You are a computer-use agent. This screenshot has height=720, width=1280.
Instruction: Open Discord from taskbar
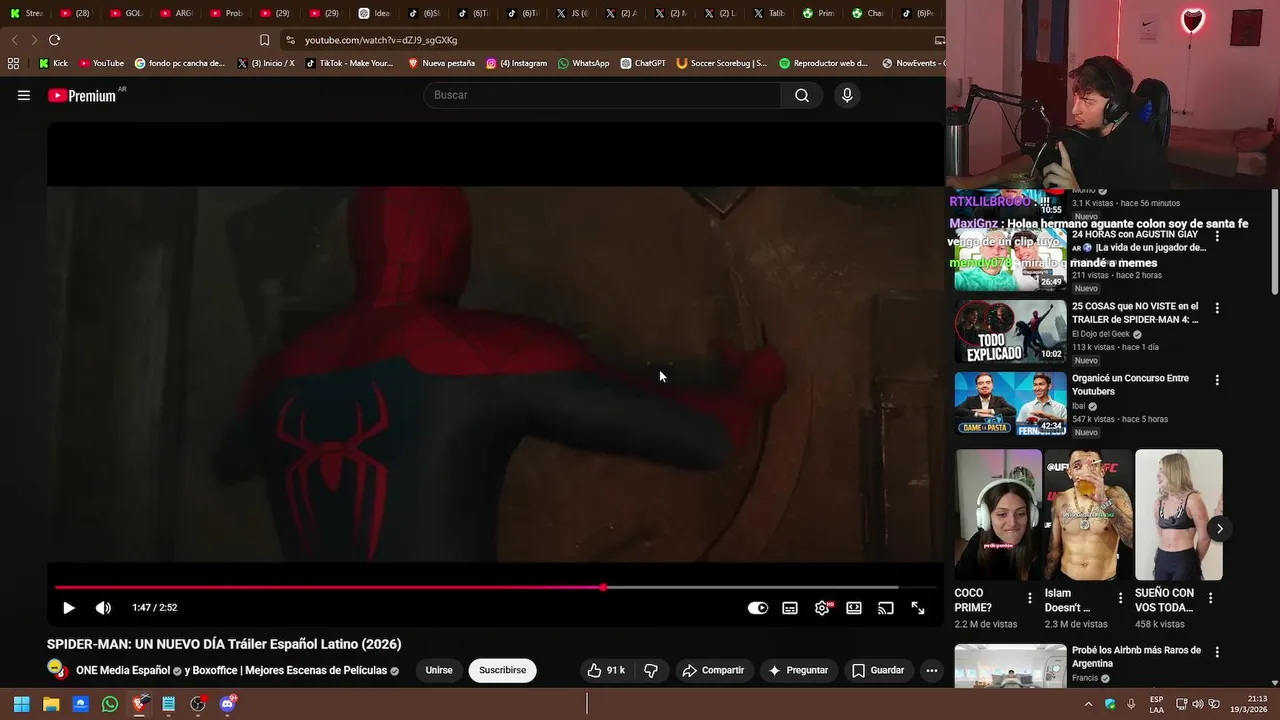click(227, 704)
